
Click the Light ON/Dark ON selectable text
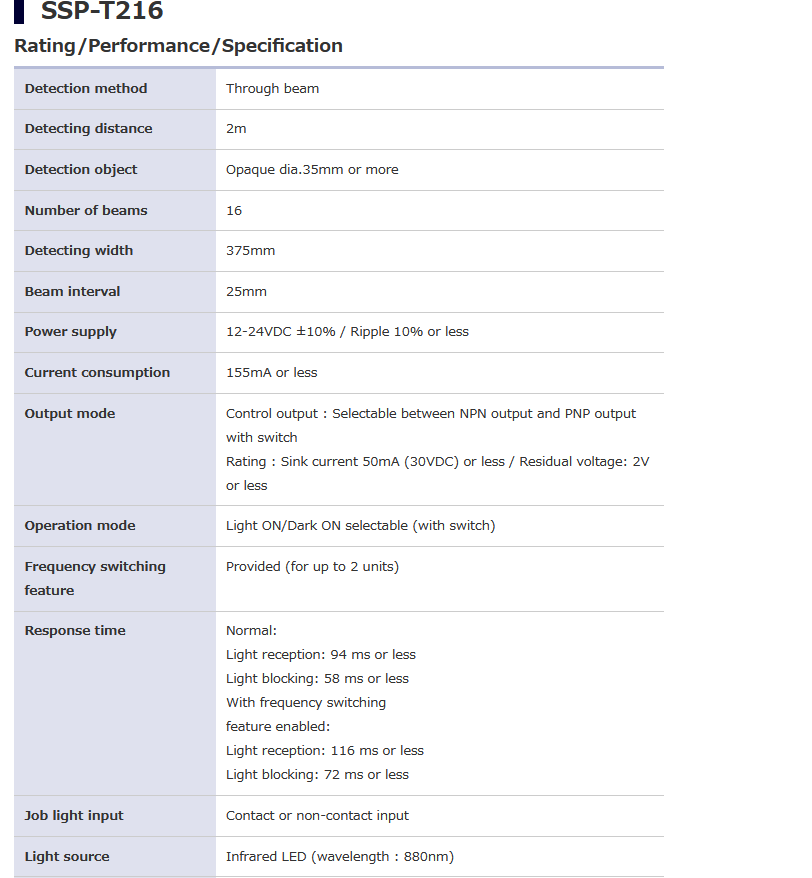click(x=360, y=526)
